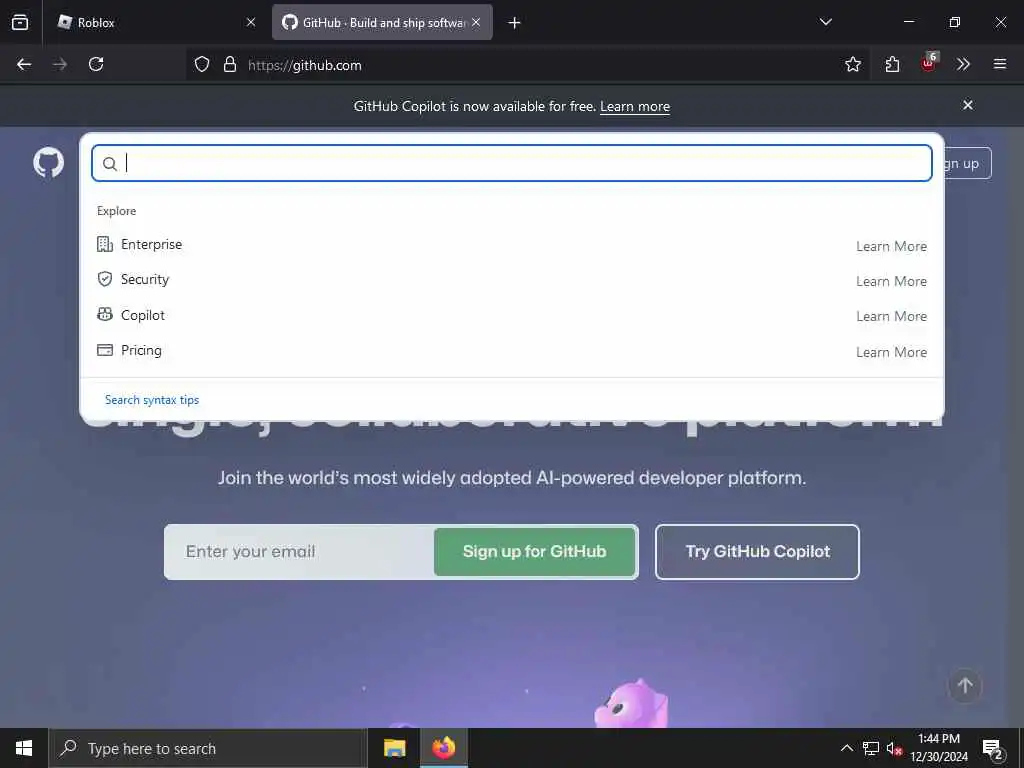Open the Search syntax tips link
1024x768 pixels.
click(x=152, y=400)
